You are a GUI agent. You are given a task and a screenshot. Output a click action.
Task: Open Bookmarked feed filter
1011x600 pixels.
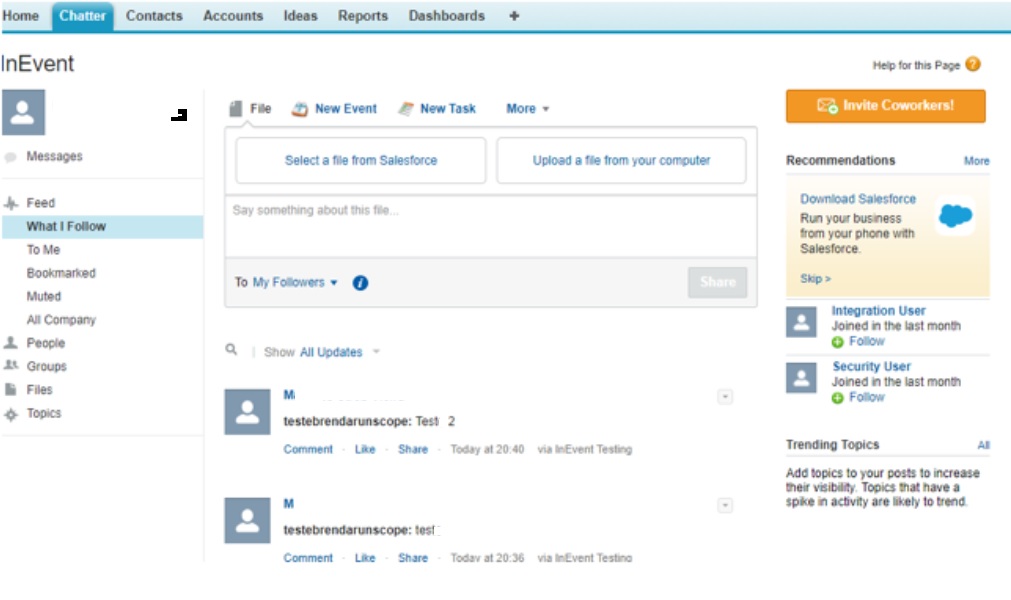pos(61,273)
